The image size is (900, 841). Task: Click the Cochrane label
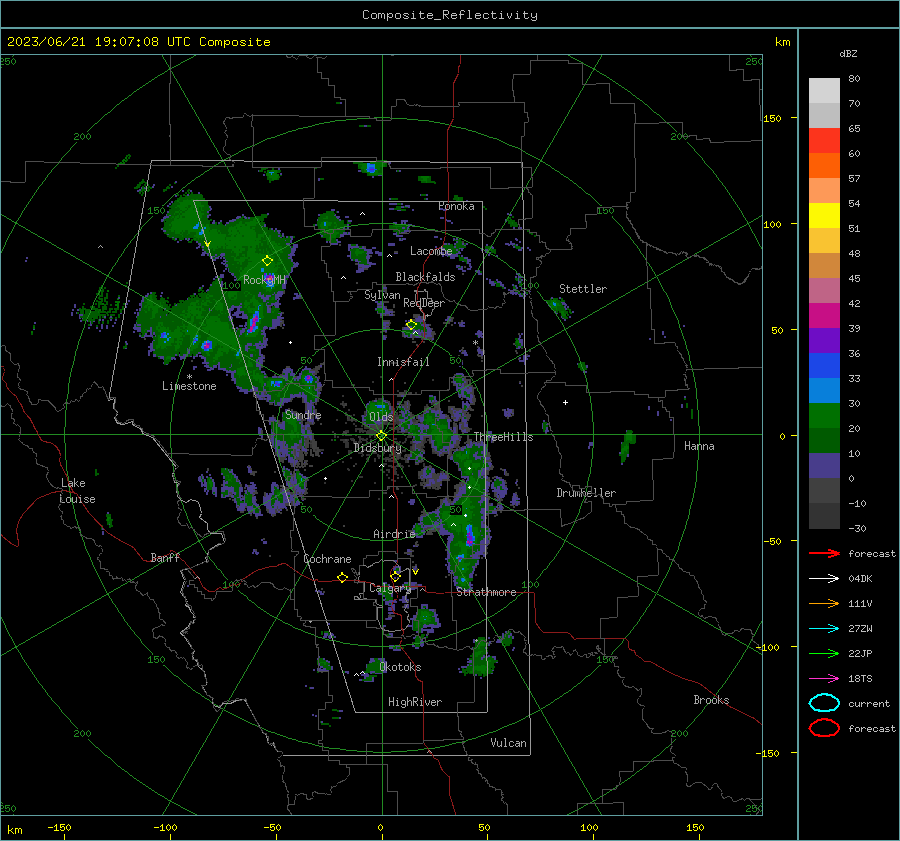click(x=327, y=559)
